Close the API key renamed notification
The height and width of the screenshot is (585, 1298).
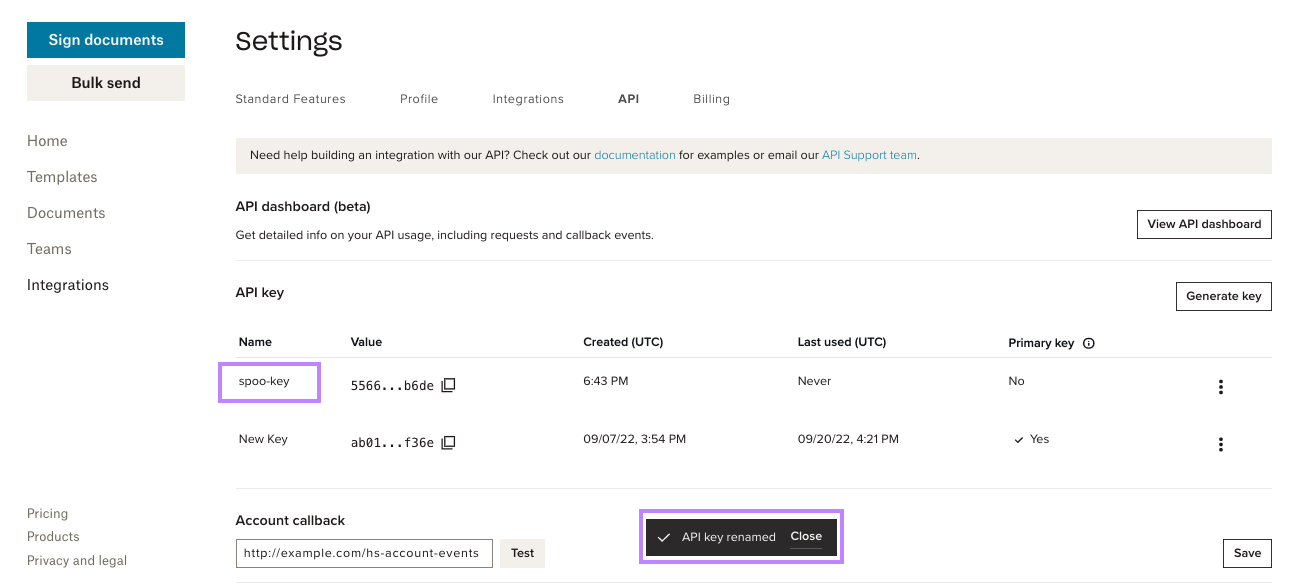pyautogui.click(x=806, y=536)
